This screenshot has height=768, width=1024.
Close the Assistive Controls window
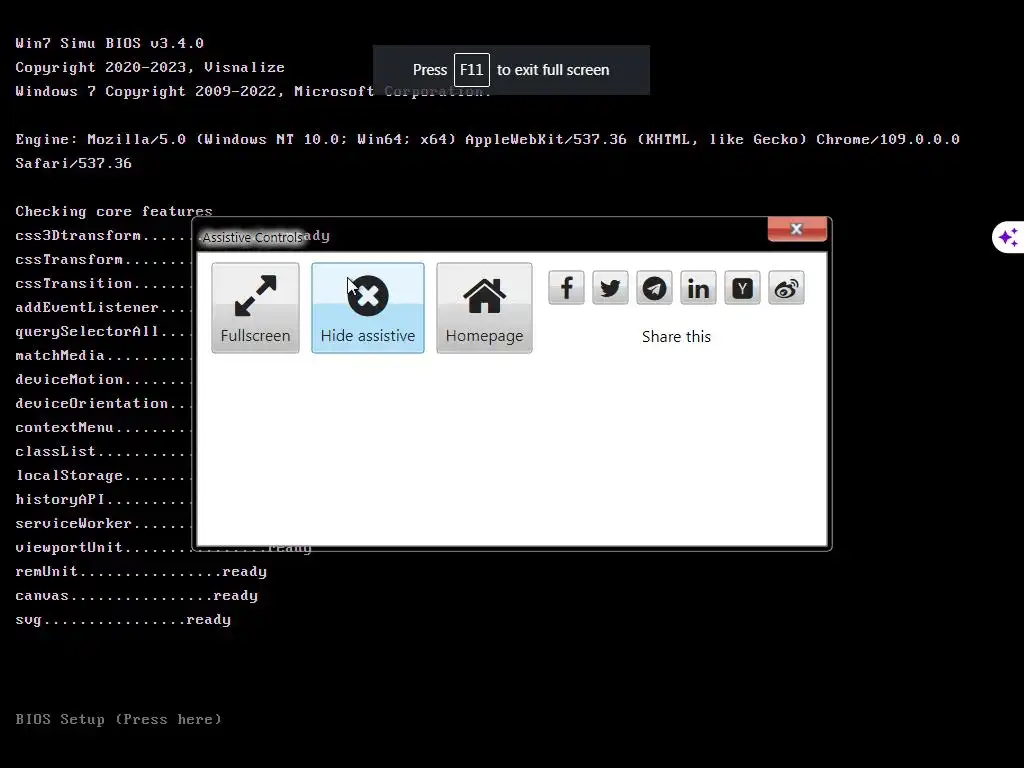pos(797,229)
